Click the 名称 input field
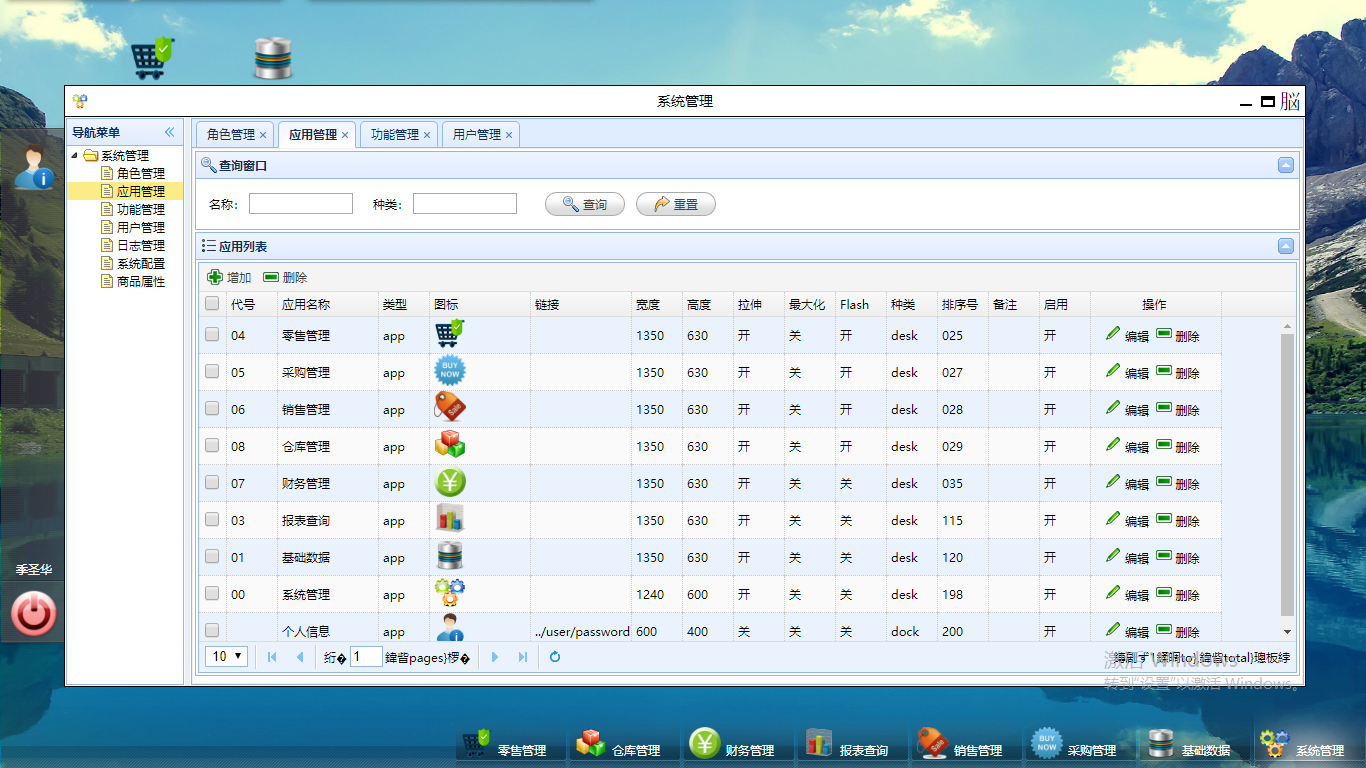1366x768 pixels. [301, 204]
